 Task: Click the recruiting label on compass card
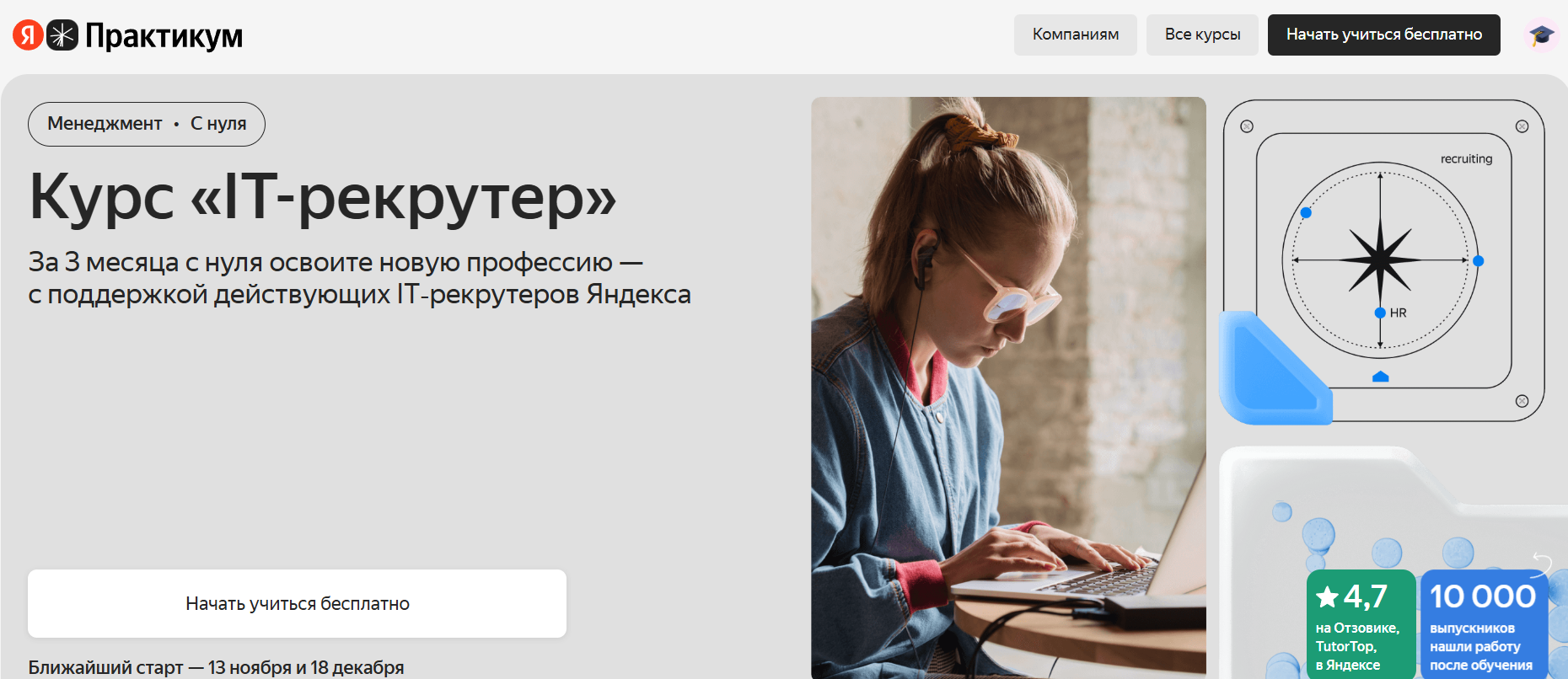1466,158
